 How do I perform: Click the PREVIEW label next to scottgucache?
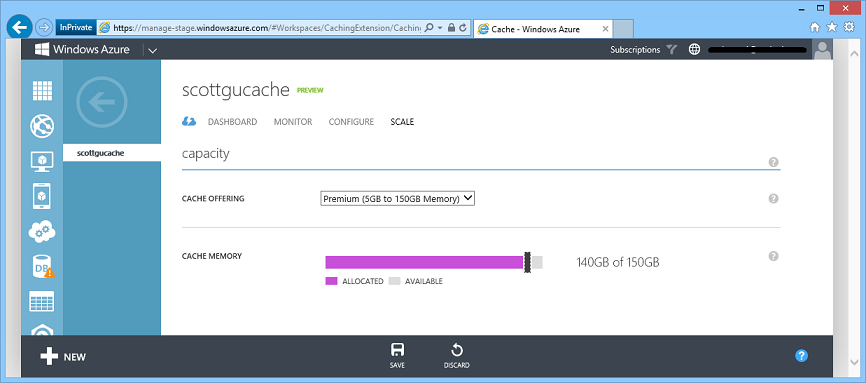pyautogui.click(x=310, y=91)
